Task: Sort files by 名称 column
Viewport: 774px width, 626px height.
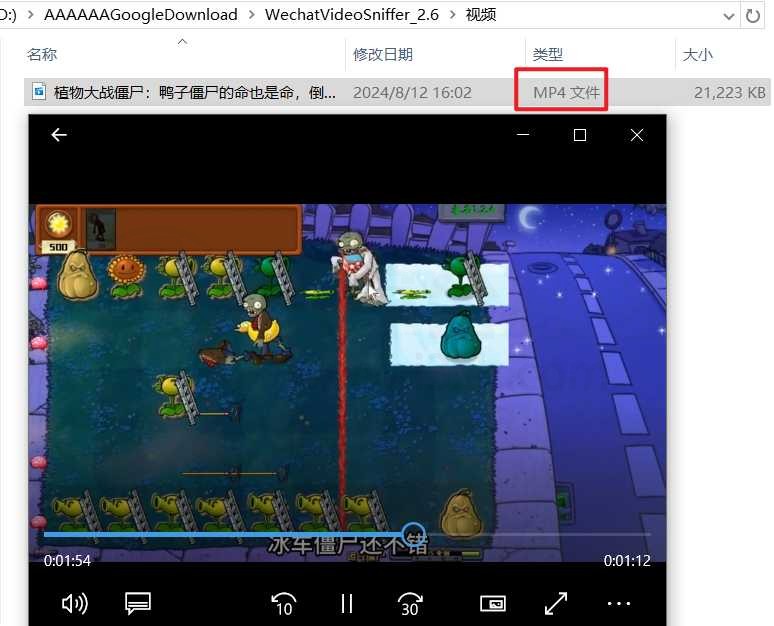Action: [42, 54]
